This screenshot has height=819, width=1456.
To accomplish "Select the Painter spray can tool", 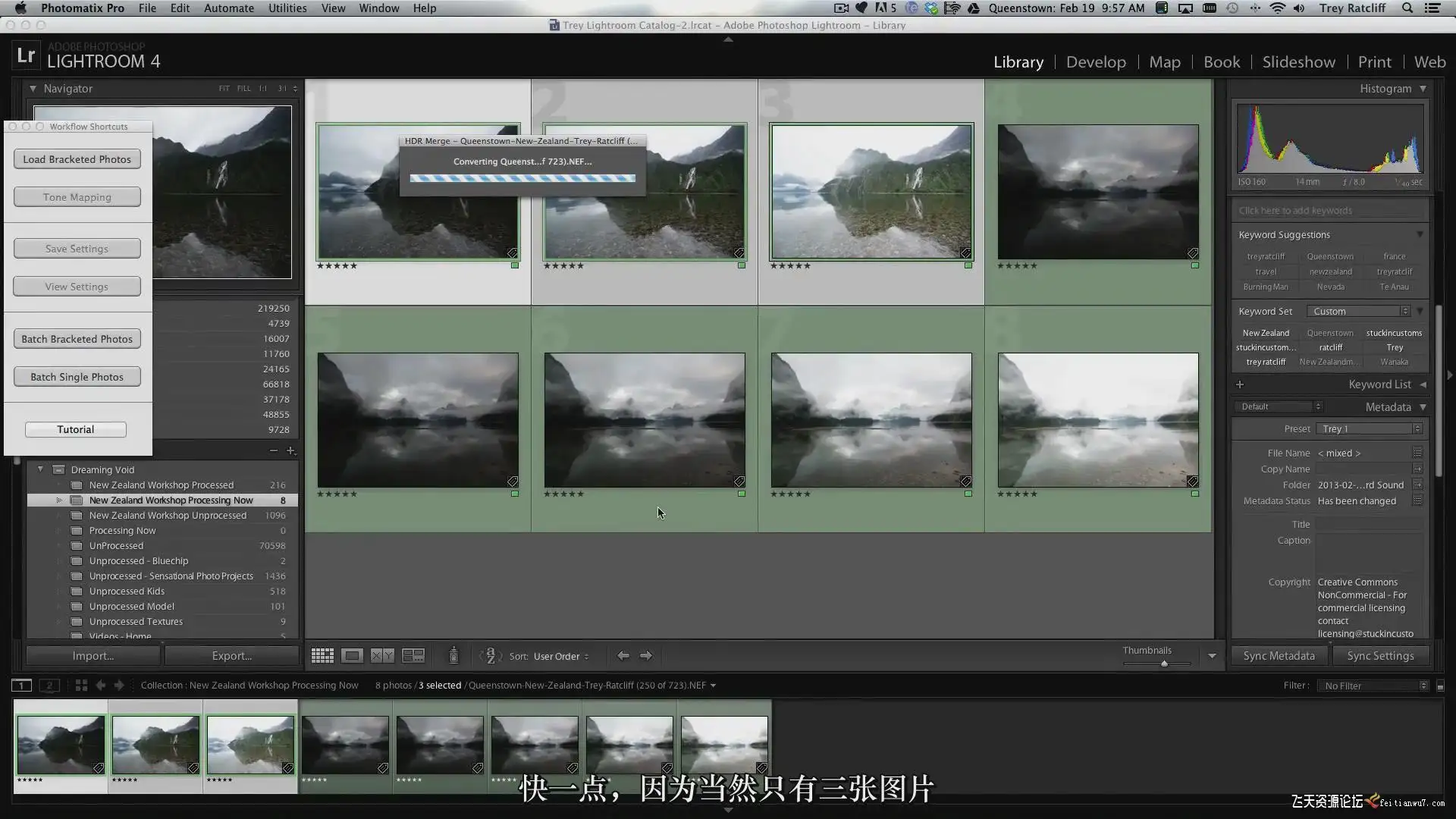I will 453,655.
